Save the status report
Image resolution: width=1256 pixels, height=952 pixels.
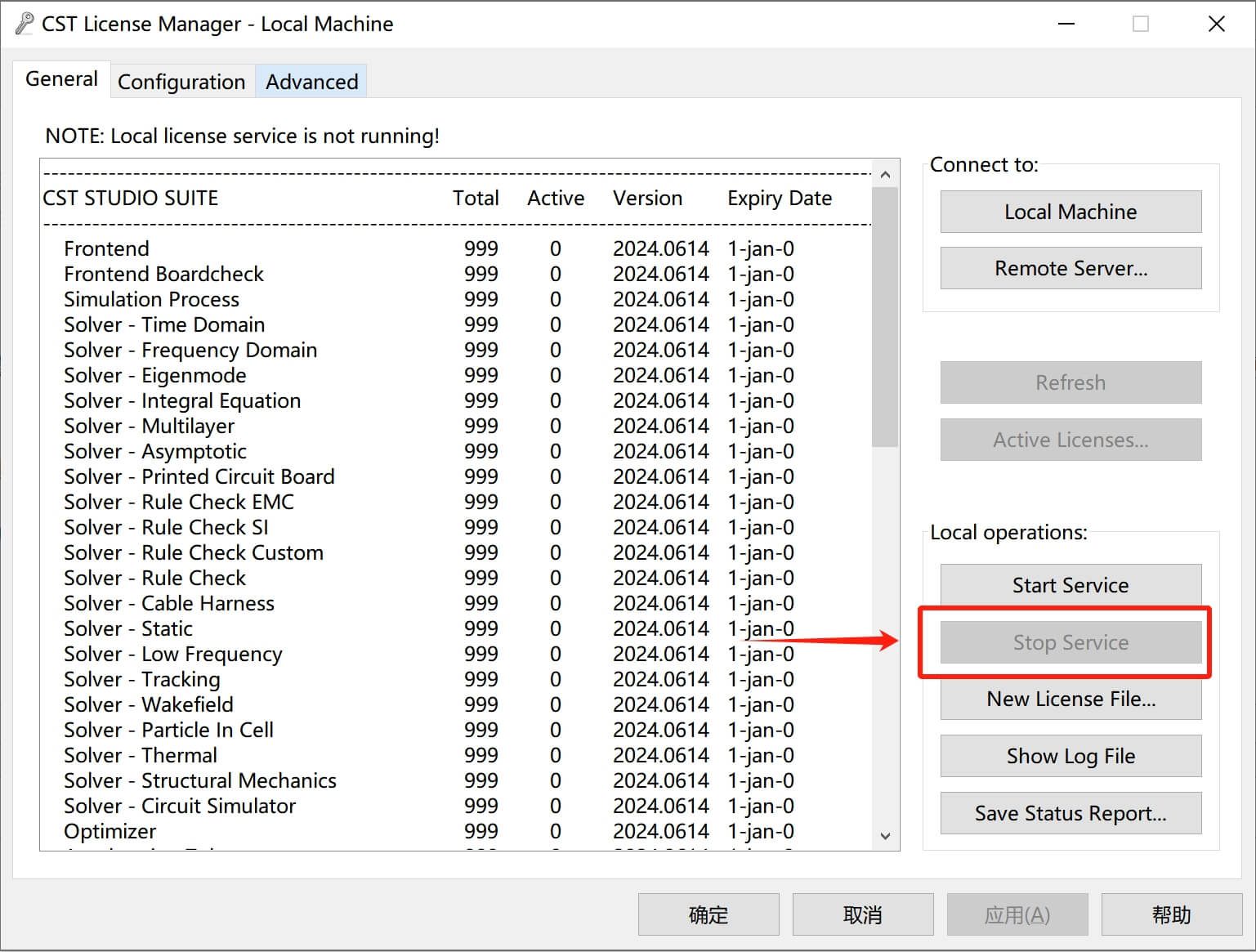[x=1071, y=813]
